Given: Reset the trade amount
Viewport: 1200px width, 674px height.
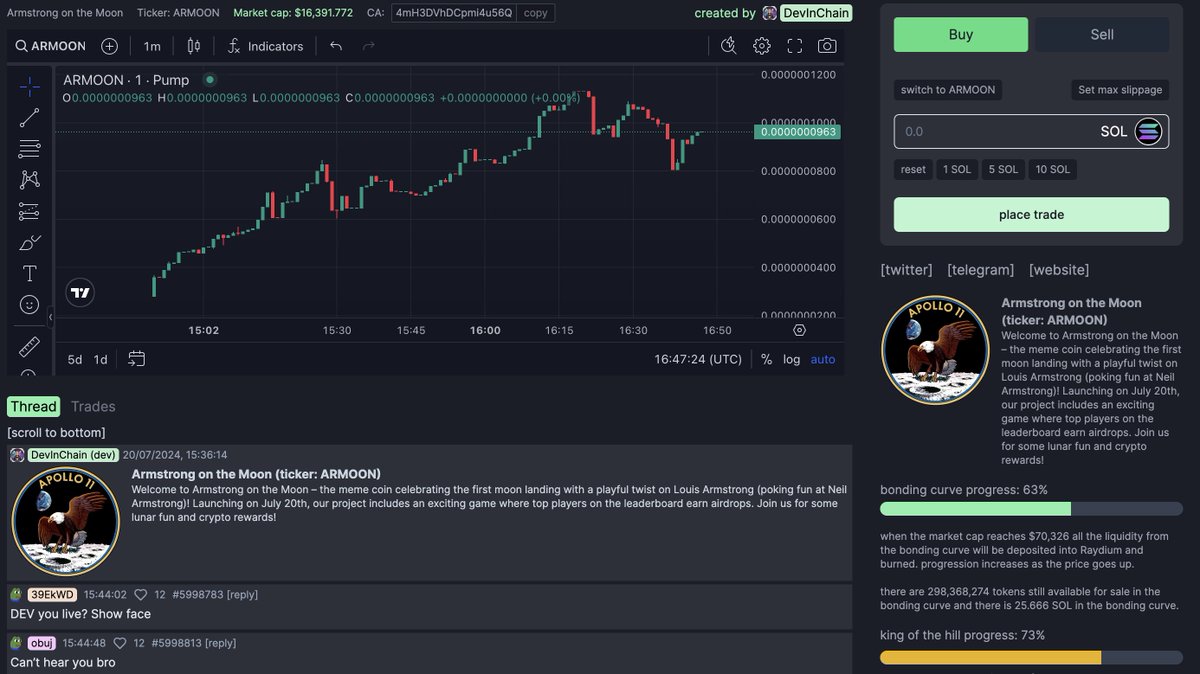Looking at the screenshot, I should 913,170.
